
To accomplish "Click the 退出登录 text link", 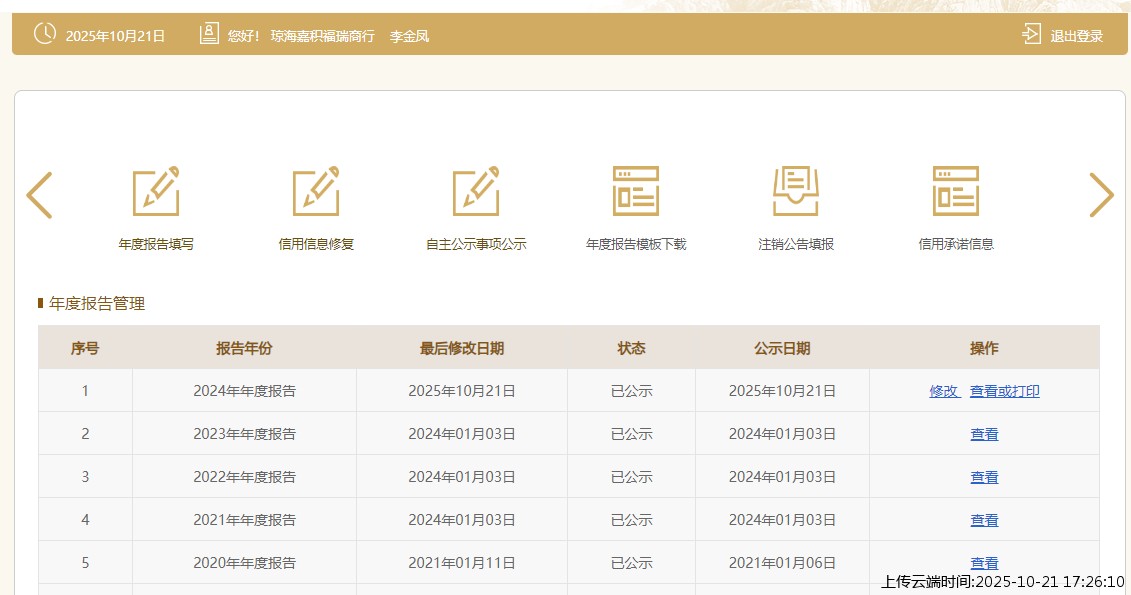I will coord(1076,36).
